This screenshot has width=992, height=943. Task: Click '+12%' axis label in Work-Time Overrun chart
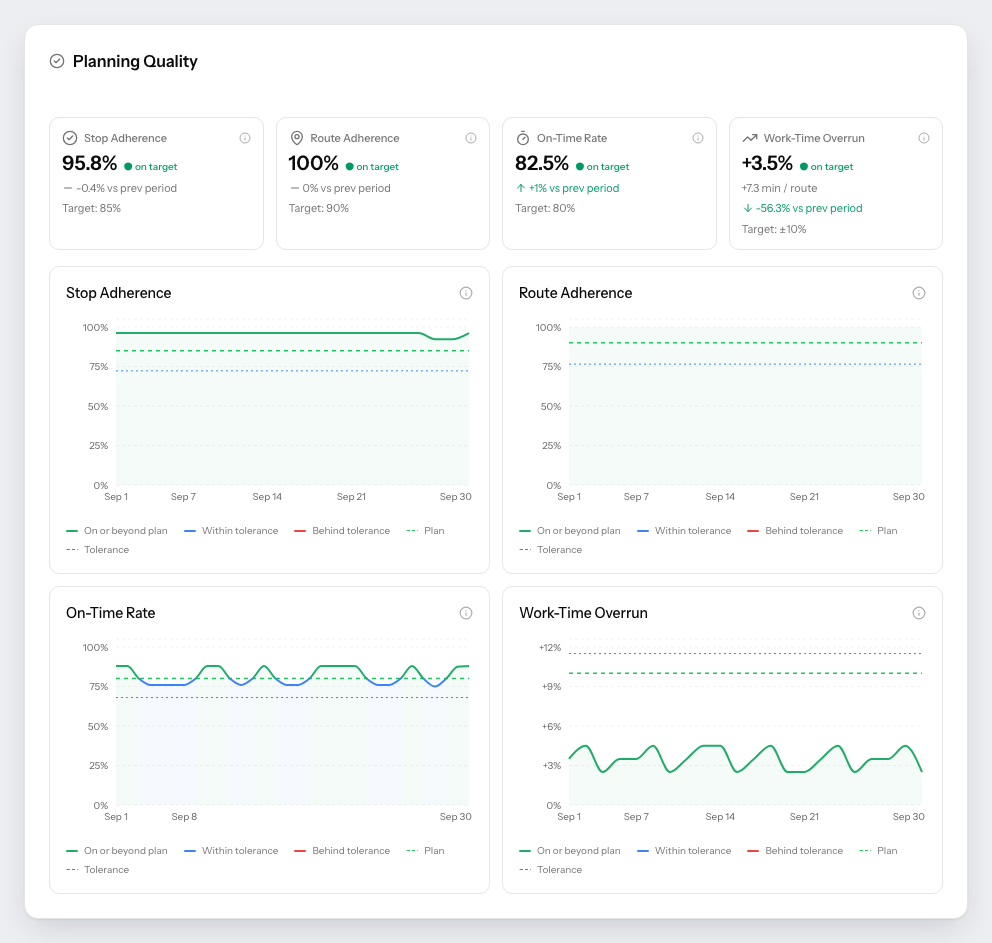click(550, 648)
